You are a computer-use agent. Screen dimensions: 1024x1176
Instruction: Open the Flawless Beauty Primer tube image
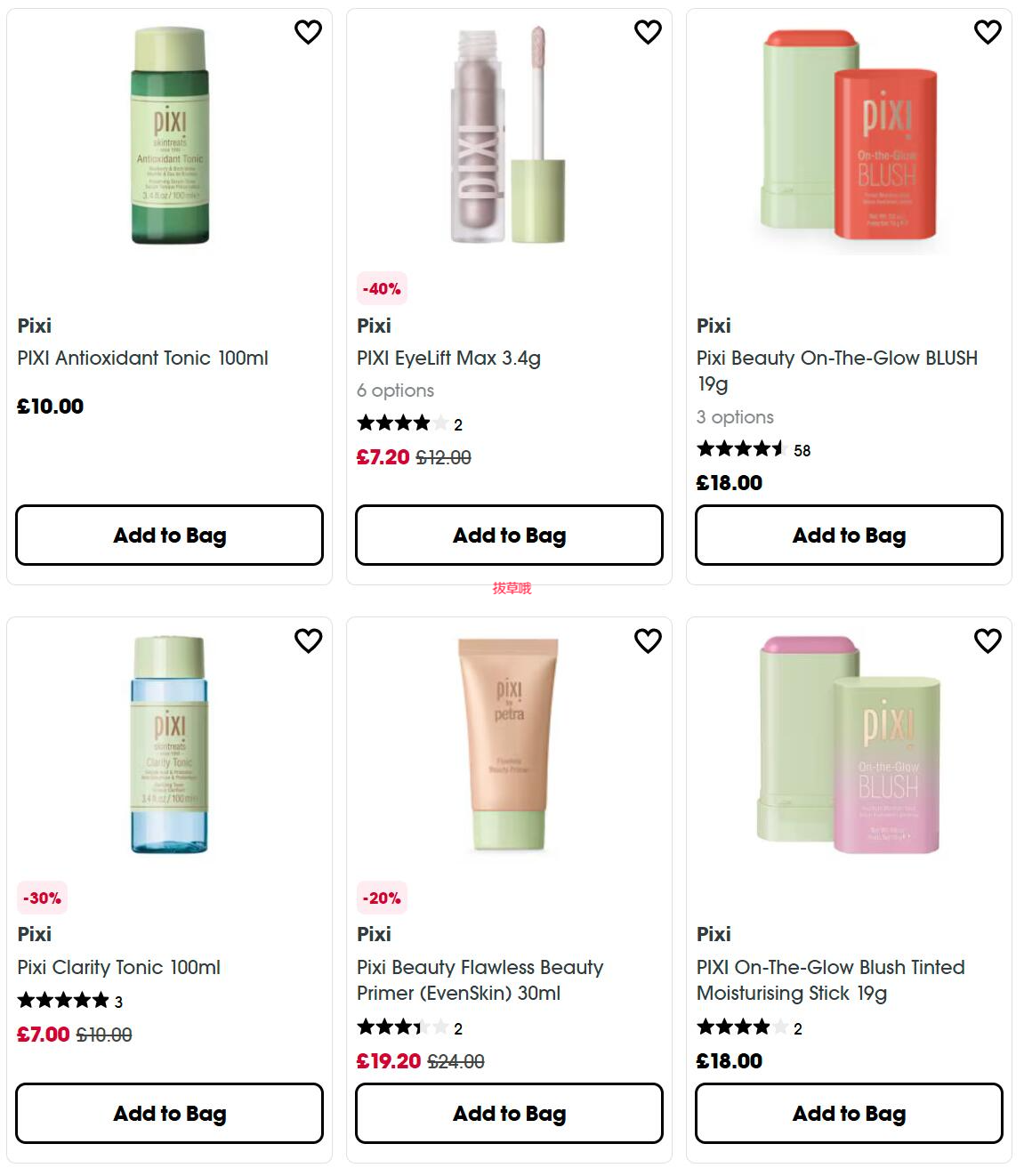509,731
